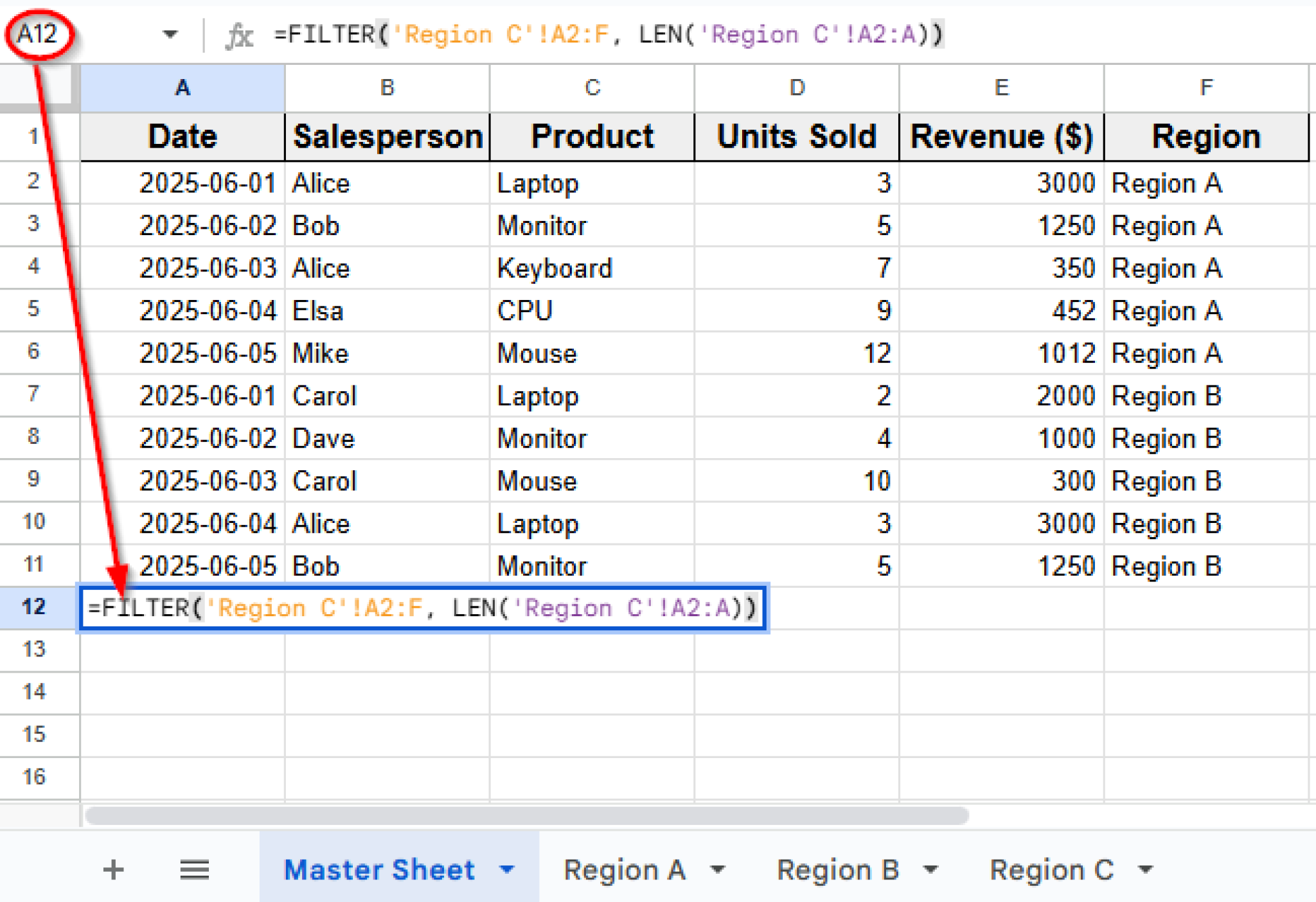This screenshot has height=902, width=1316.
Task: Expand Master Sheet tab options arrow
Action: click(x=508, y=870)
